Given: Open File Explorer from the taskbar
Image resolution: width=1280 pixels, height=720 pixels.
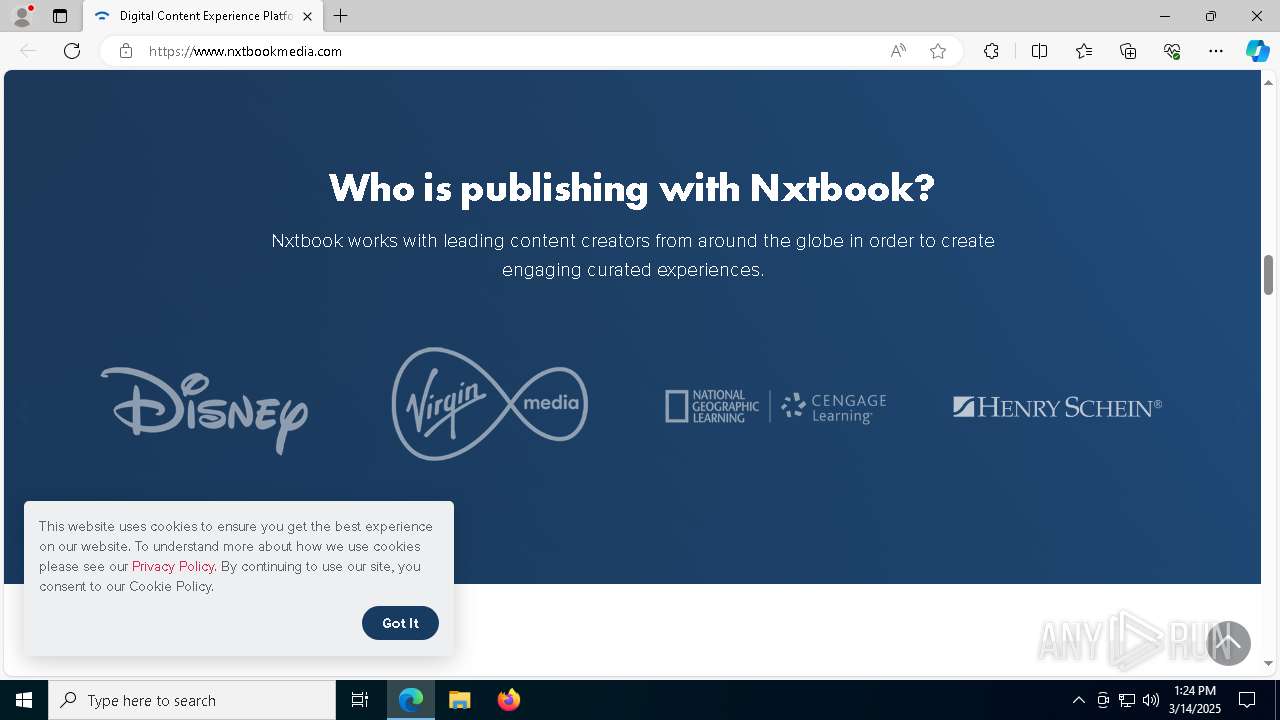Looking at the screenshot, I should 459,700.
